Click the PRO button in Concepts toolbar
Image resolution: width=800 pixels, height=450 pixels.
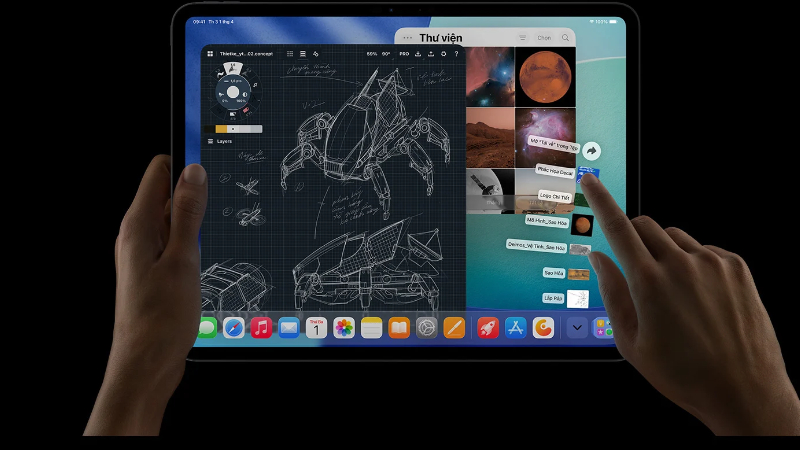point(404,54)
